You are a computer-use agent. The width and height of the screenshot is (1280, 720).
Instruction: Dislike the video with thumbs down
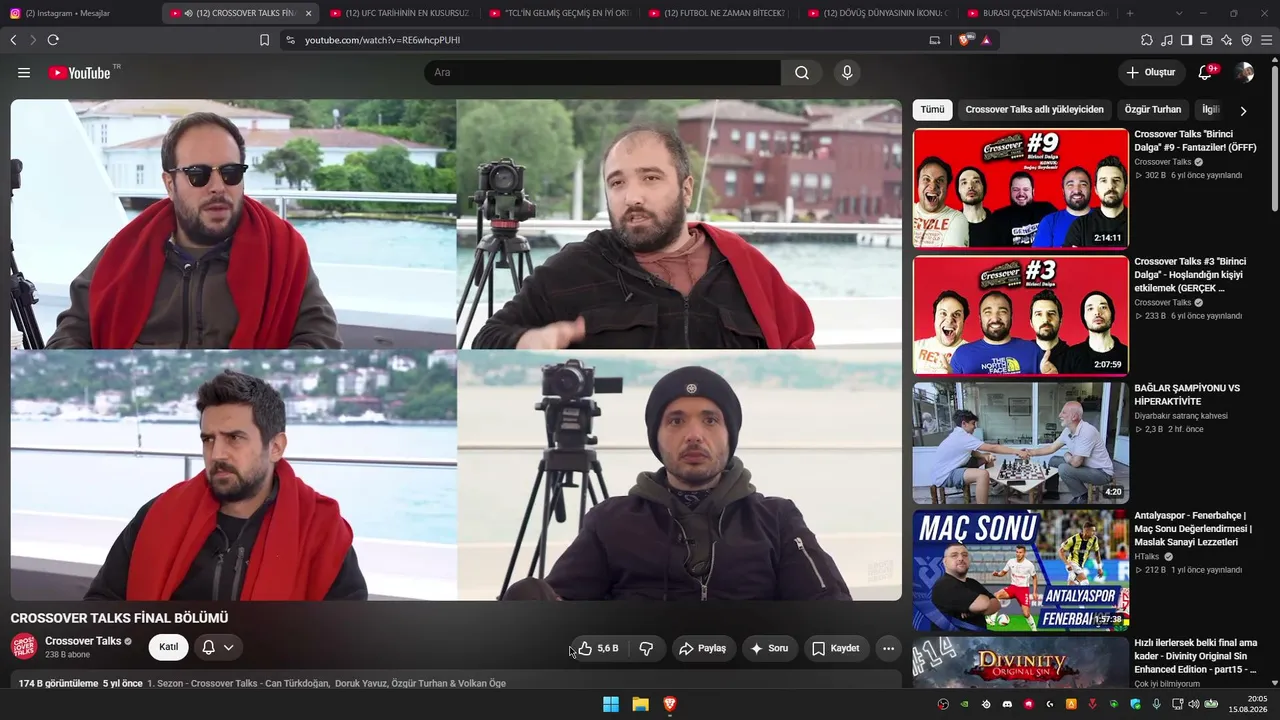tap(646, 648)
